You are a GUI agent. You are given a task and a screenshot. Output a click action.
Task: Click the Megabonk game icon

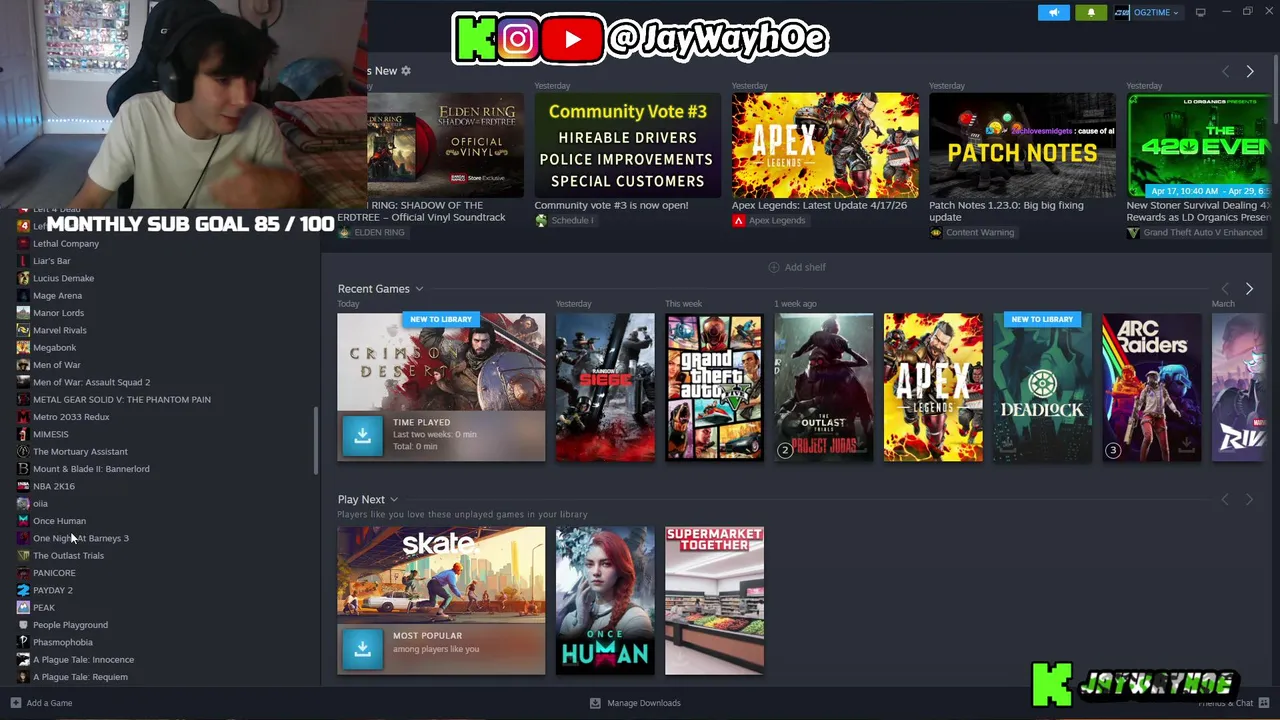23,347
